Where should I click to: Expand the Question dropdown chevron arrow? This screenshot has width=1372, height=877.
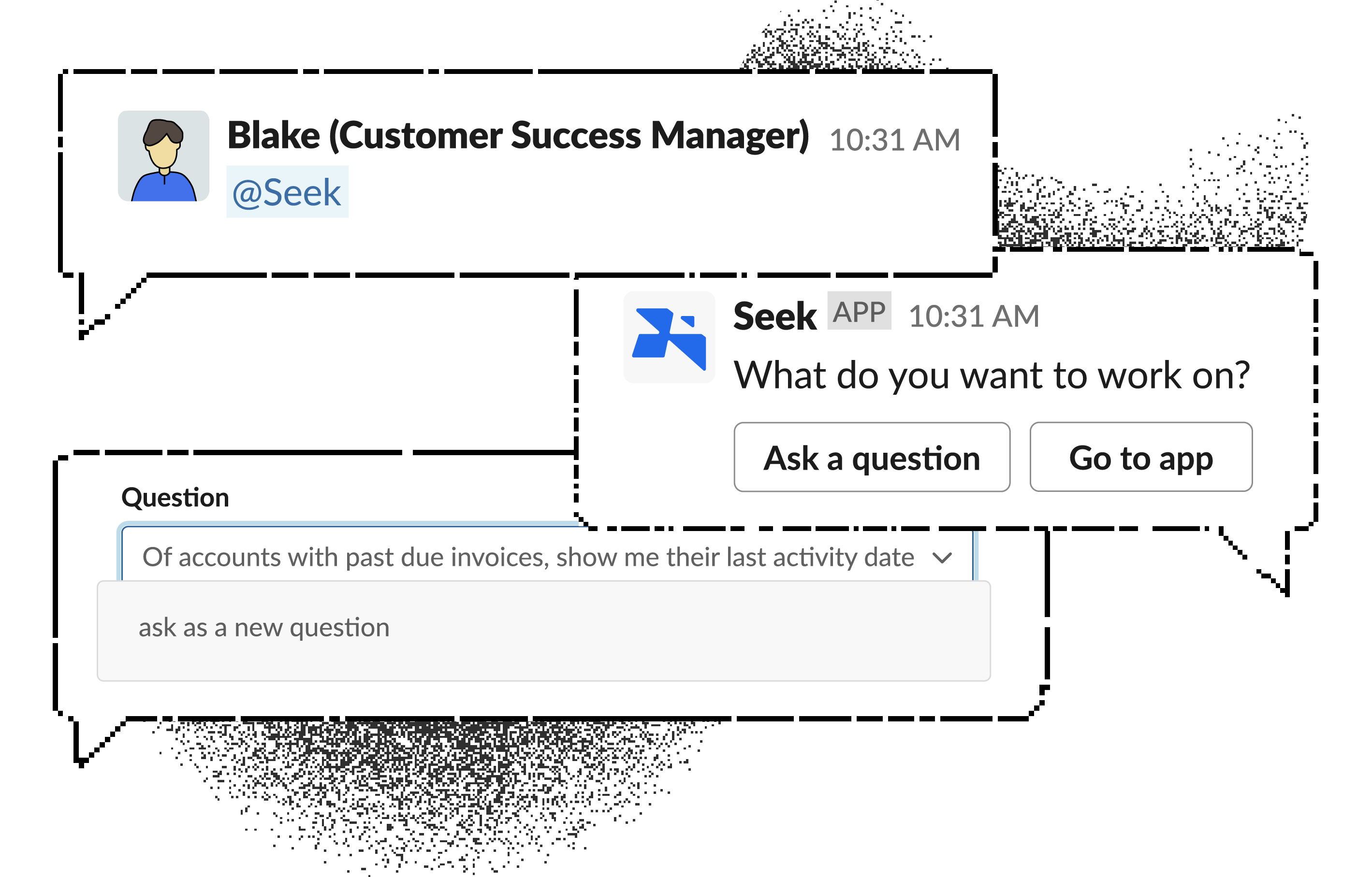[x=942, y=558]
